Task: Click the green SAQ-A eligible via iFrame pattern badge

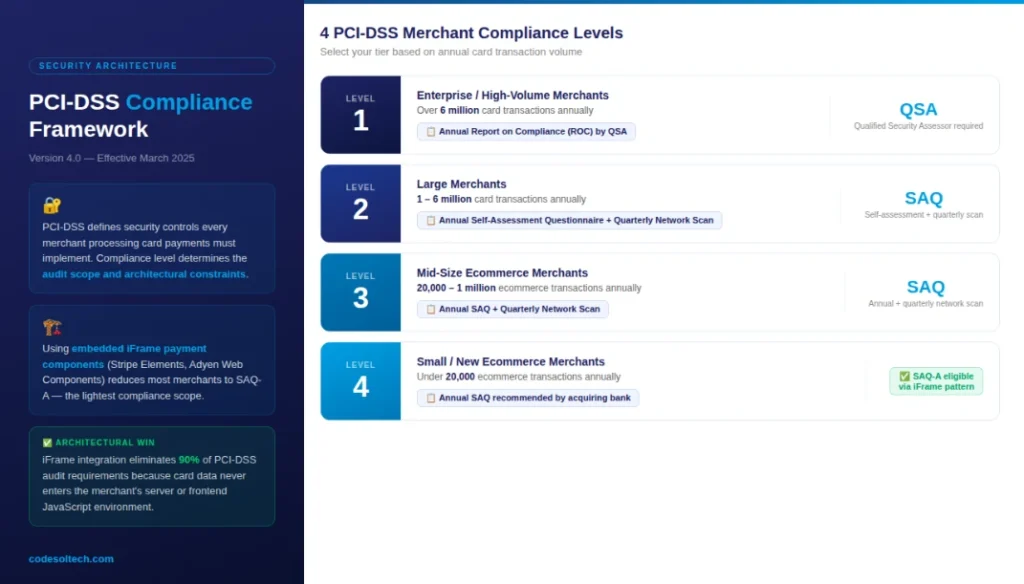Action: click(936, 381)
